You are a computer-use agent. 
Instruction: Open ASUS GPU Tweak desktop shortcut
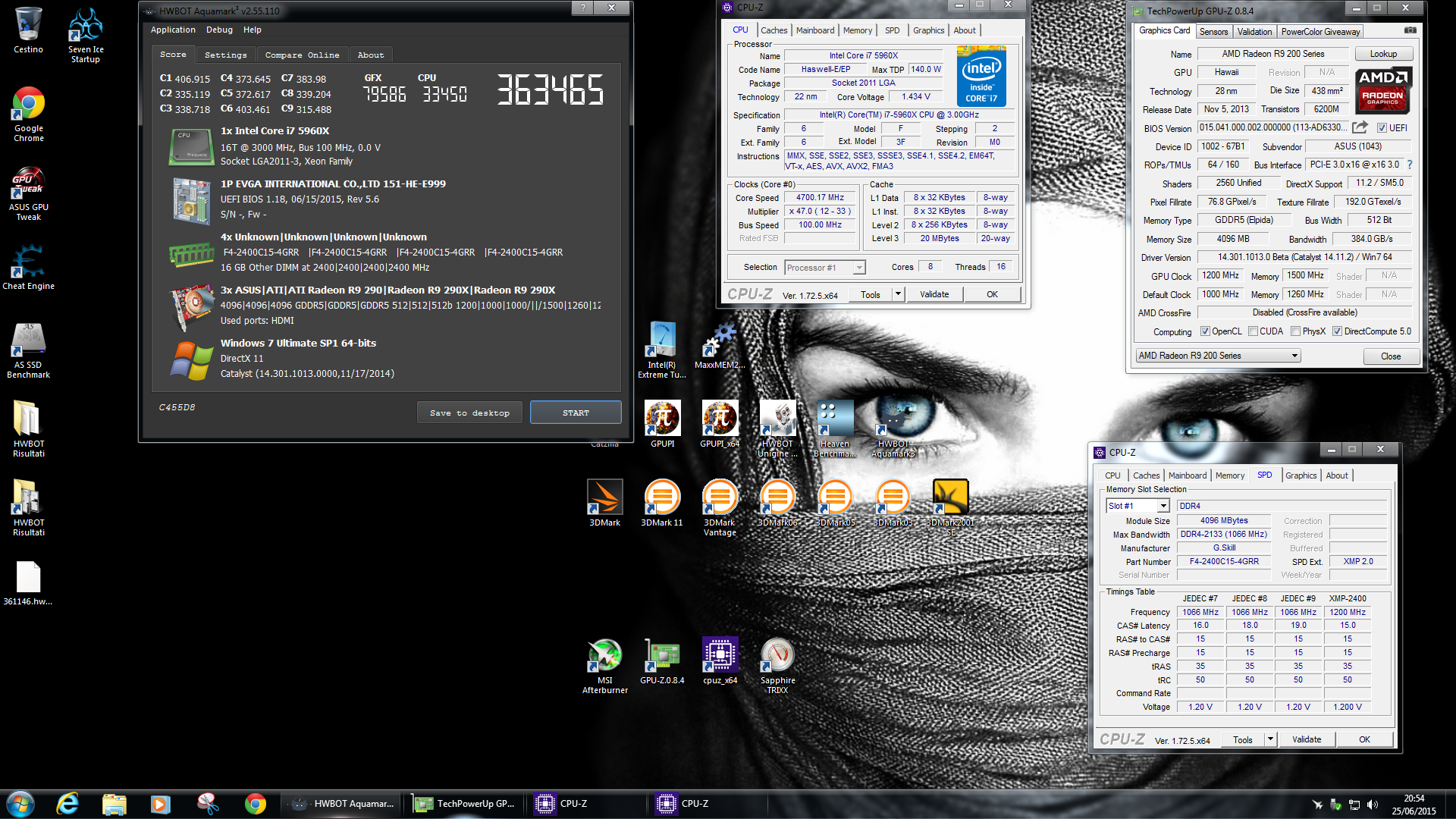click(x=29, y=193)
